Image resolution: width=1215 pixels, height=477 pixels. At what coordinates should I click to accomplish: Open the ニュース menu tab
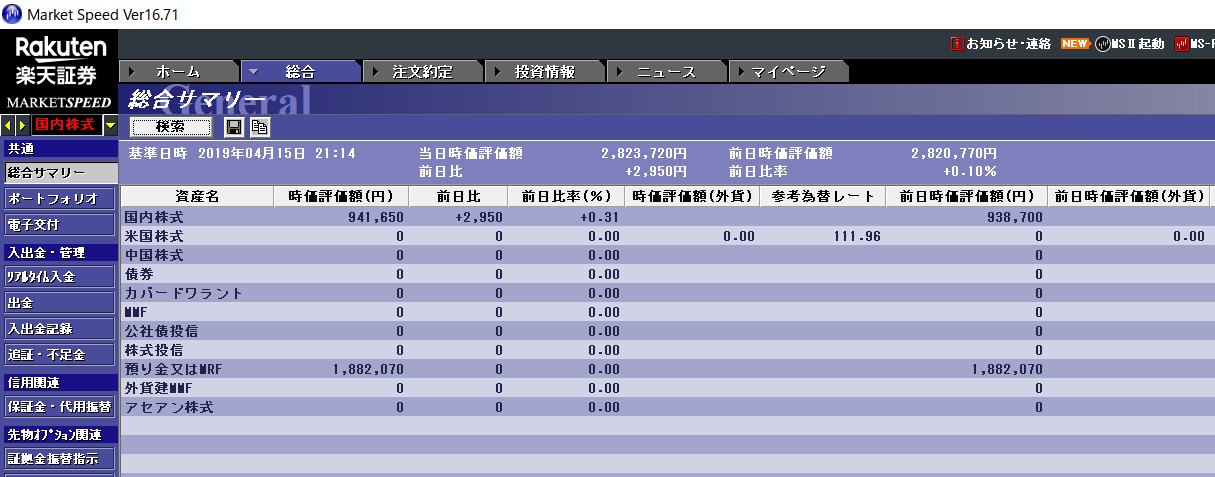point(666,72)
